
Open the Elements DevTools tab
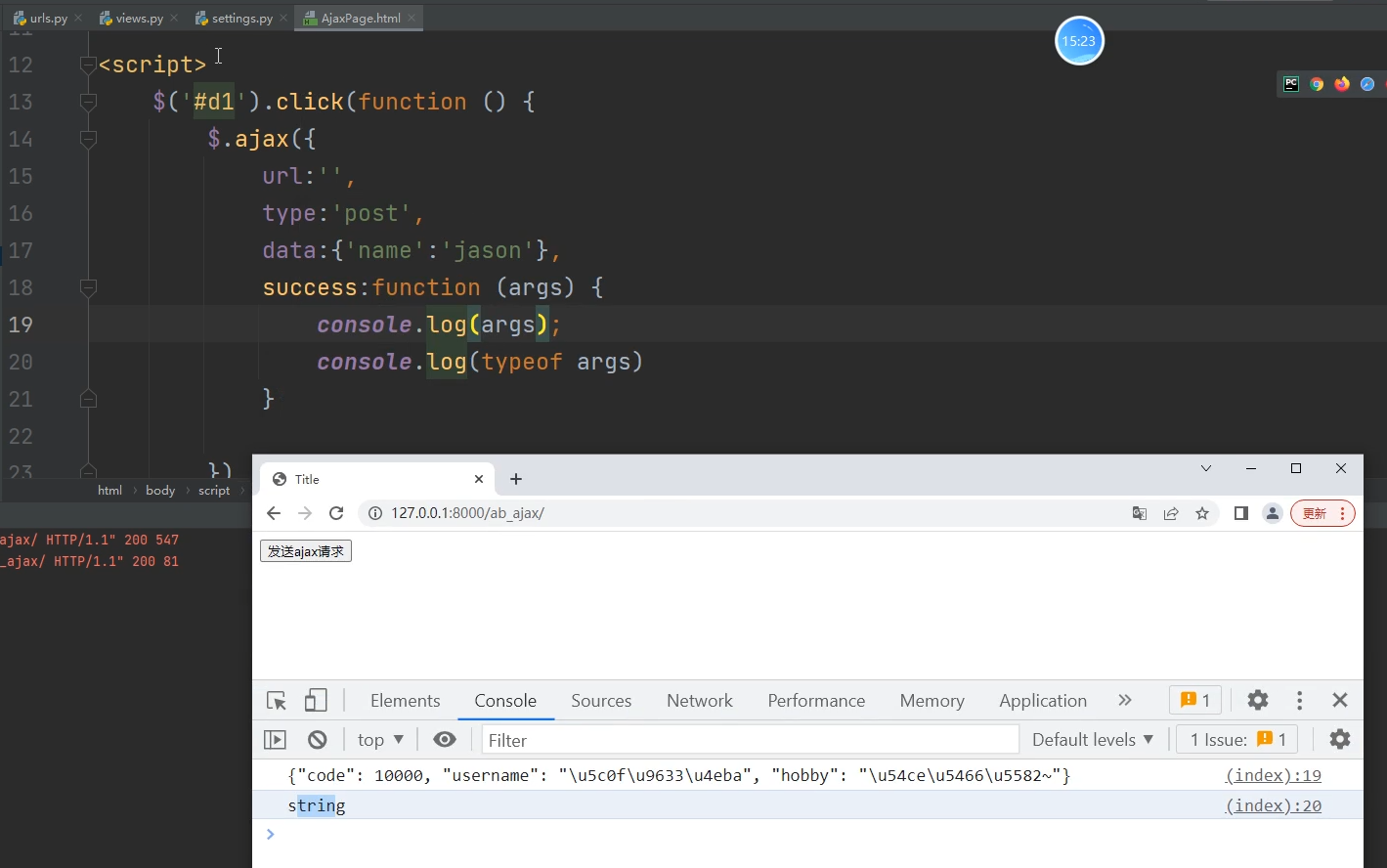[x=405, y=701]
